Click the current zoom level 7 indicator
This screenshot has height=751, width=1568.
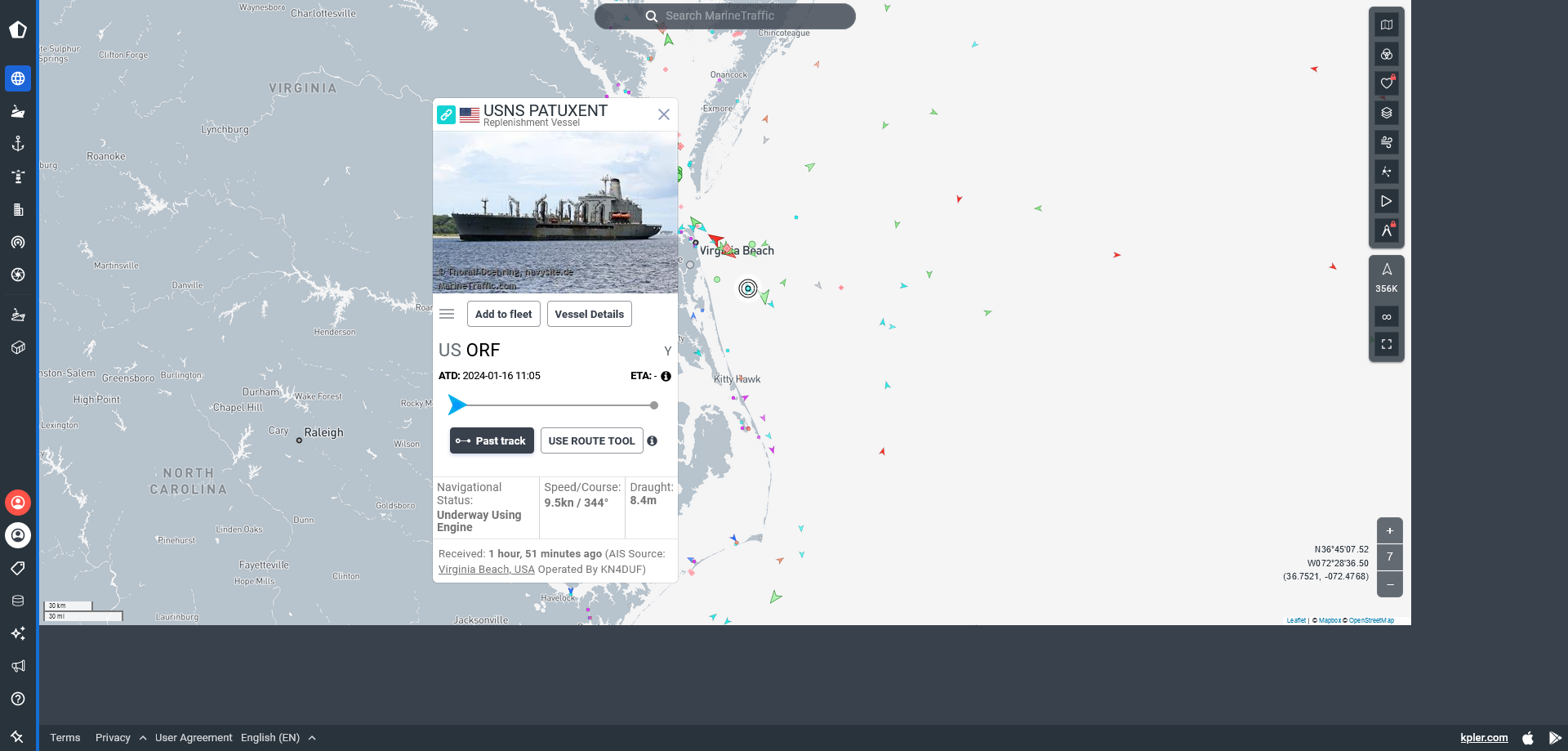(1390, 557)
